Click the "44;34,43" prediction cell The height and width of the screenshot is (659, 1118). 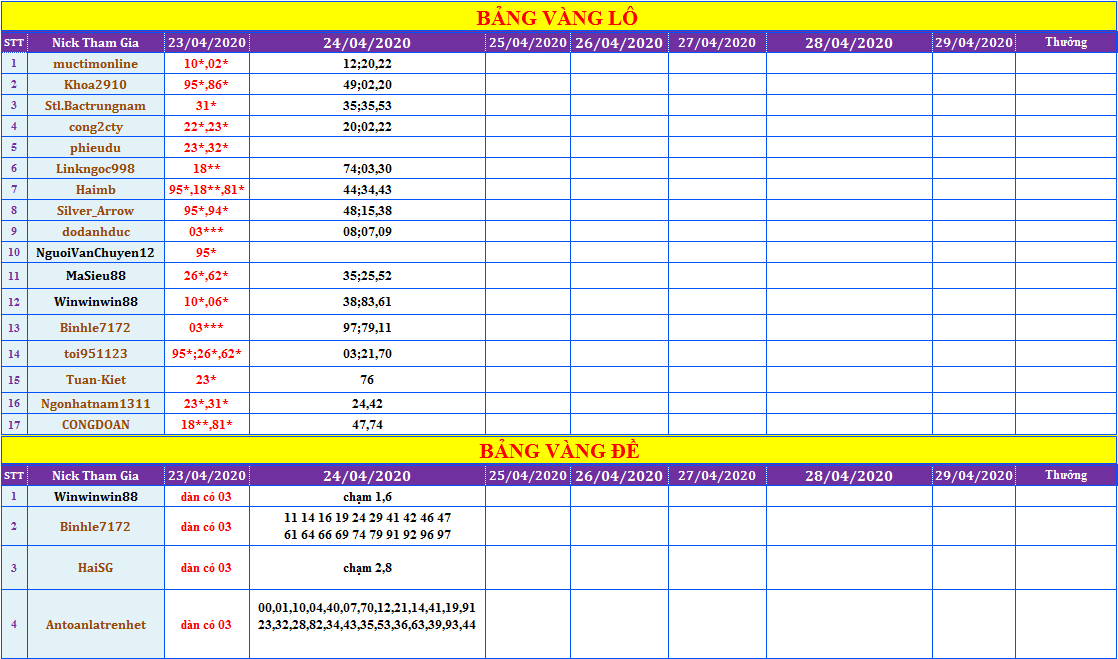point(367,190)
